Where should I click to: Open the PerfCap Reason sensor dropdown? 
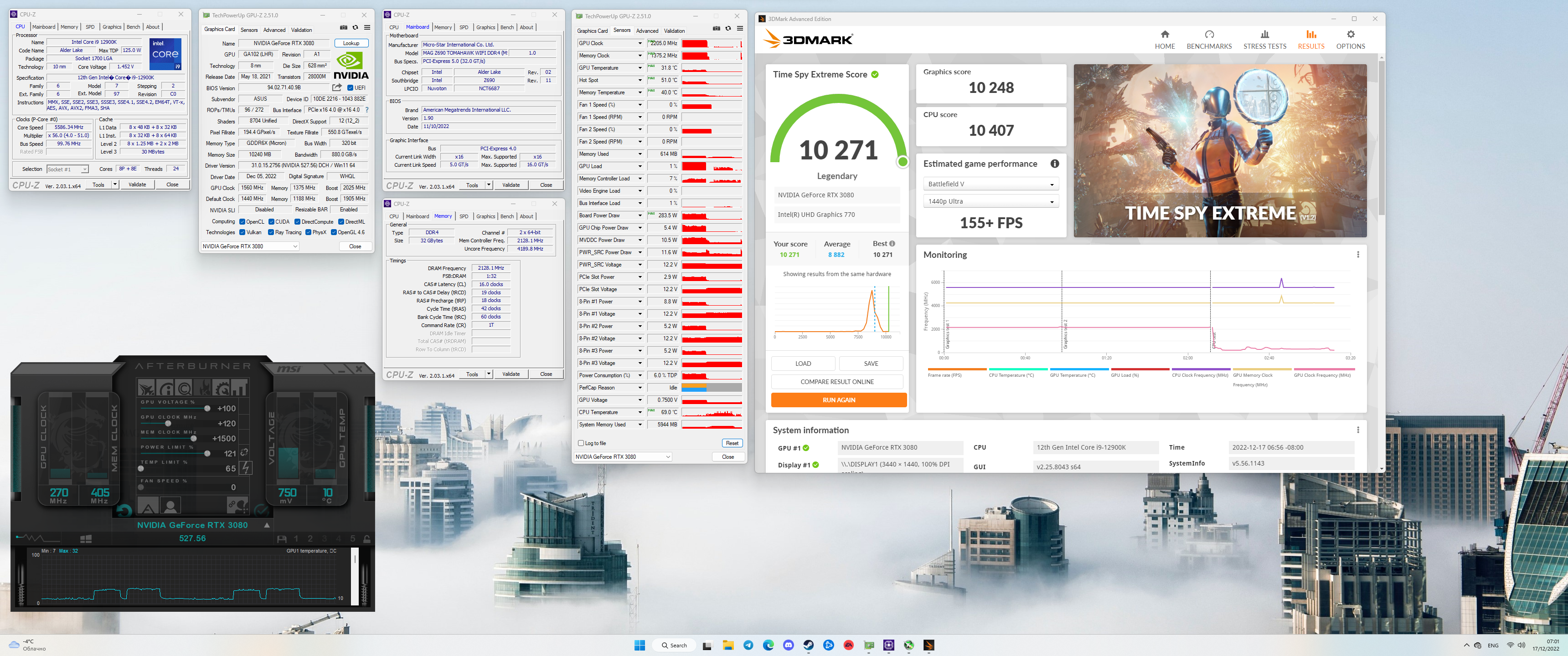(x=640, y=388)
